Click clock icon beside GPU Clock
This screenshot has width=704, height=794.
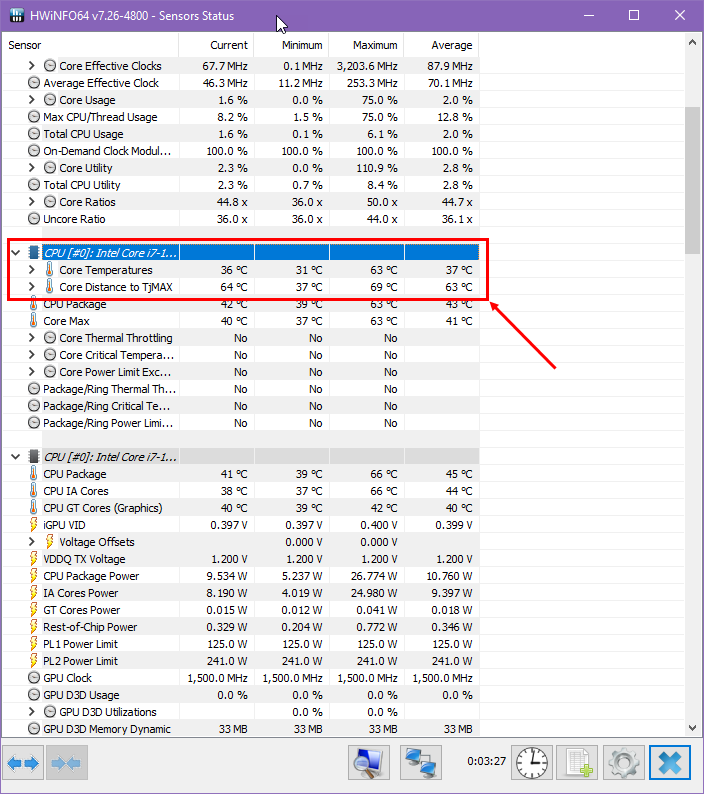tap(33, 678)
